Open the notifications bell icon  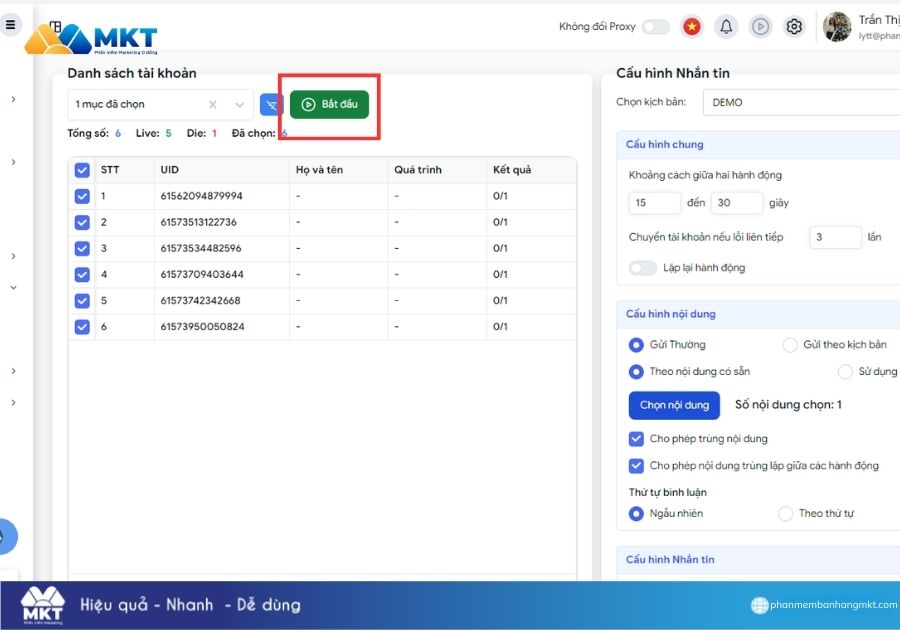pyautogui.click(x=726, y=26)
